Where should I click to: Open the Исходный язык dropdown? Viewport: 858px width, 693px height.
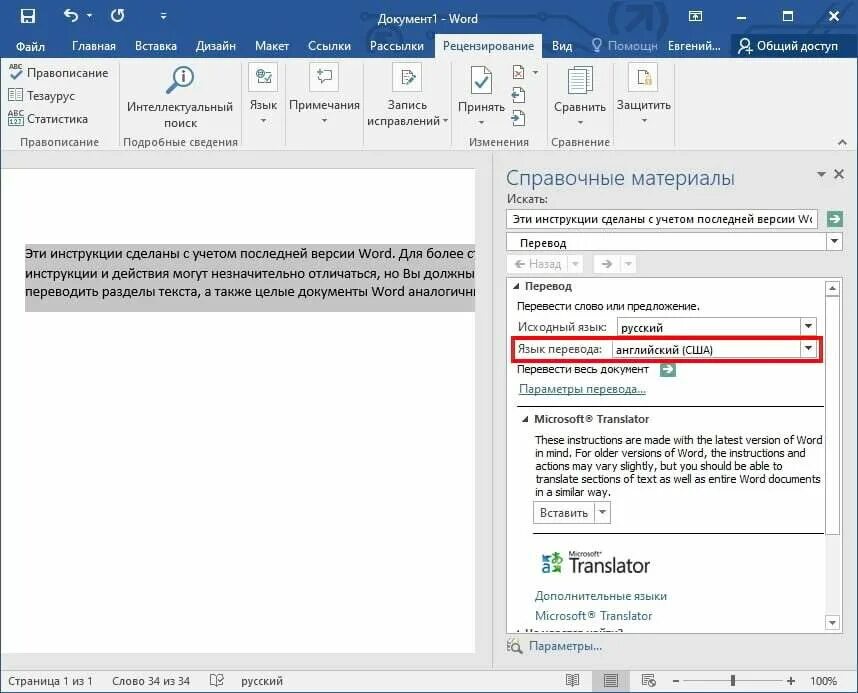pyautogui.click(x=808, y=326)
